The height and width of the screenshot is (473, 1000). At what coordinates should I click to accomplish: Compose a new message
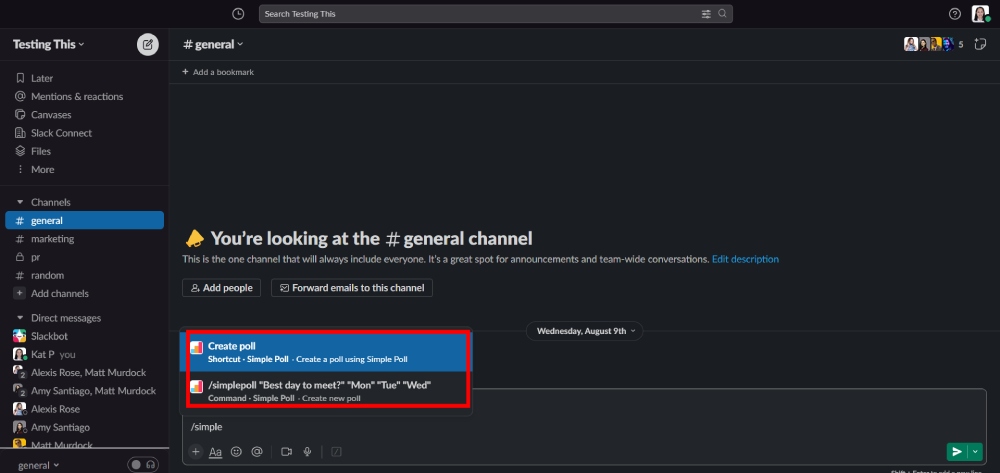148,45
